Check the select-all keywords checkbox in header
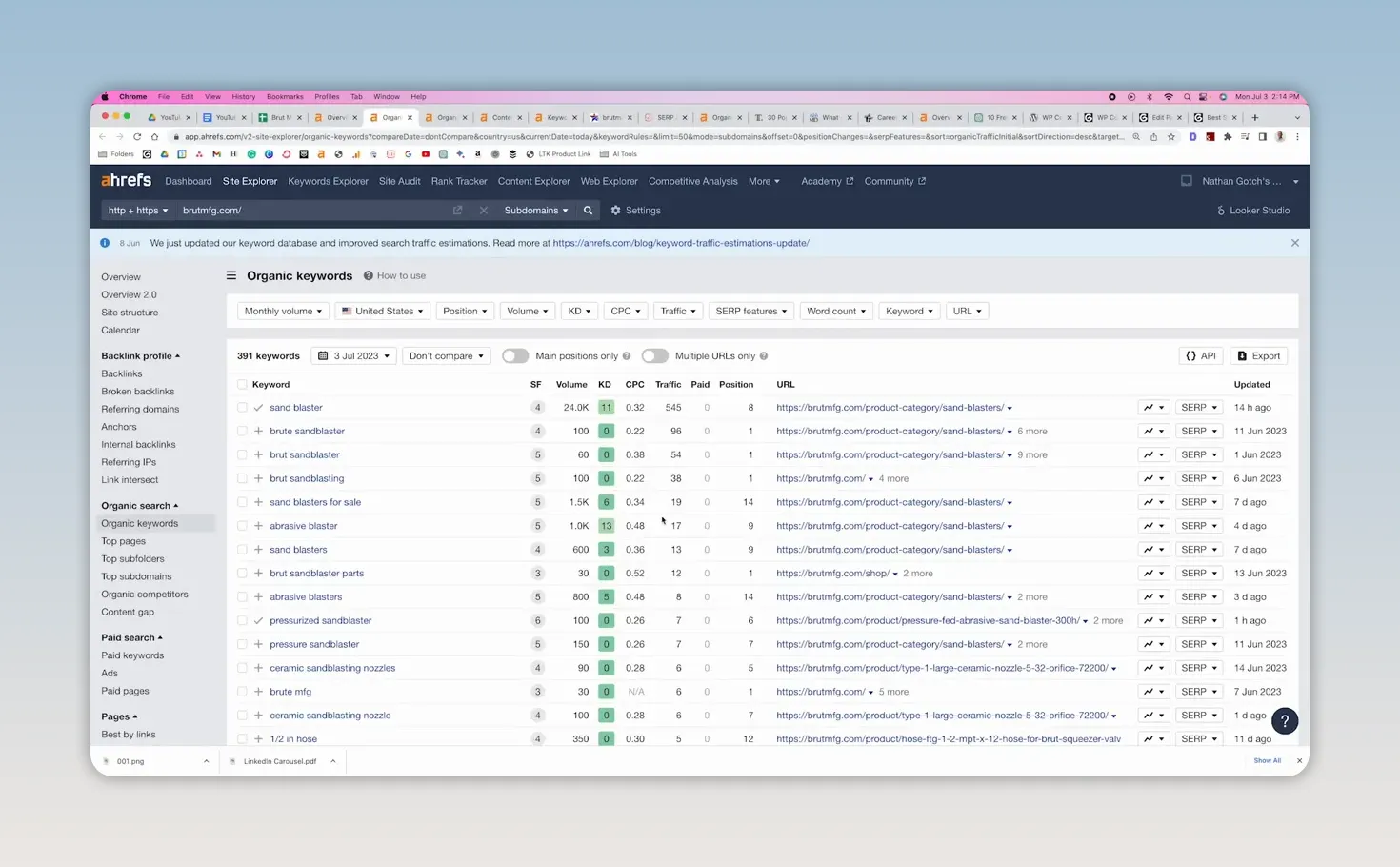Screen dimensions: 1400x867 (242, 385)
